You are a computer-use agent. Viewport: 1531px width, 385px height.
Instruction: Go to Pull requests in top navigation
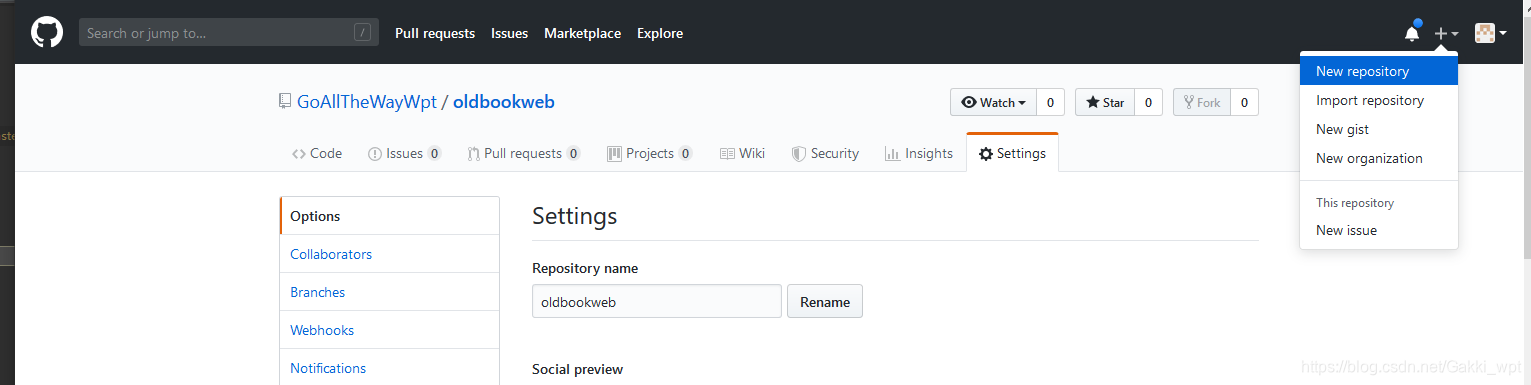tap(435, 33)
